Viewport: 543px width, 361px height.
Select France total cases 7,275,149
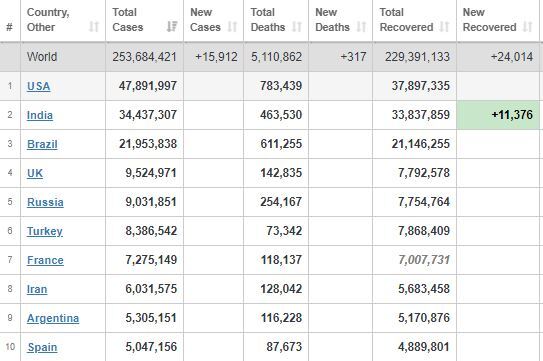151,261
